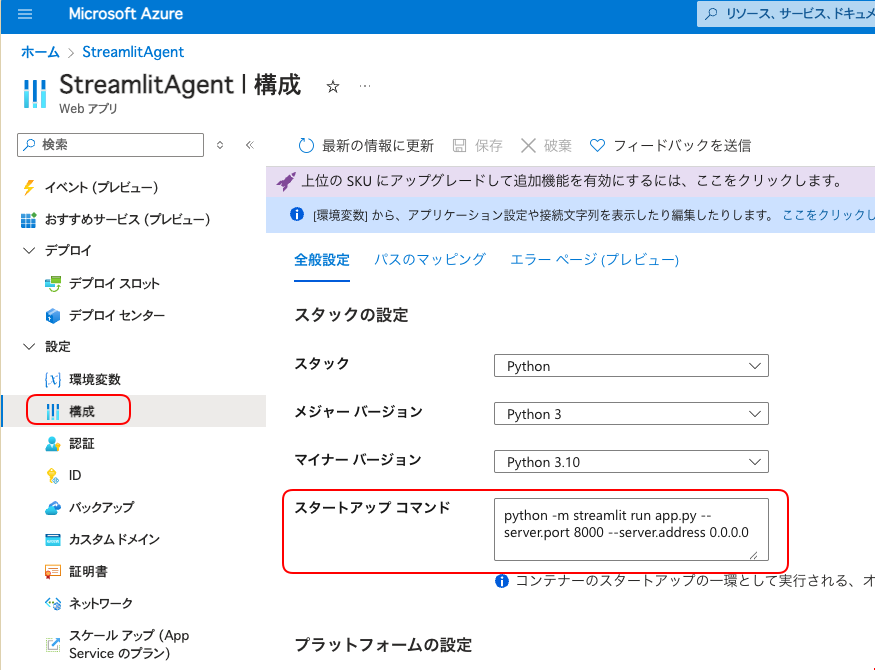This screenshot has height=670, width=875.
Task: Open the more options ellipsis by the title
Action: tap(365, 86)
